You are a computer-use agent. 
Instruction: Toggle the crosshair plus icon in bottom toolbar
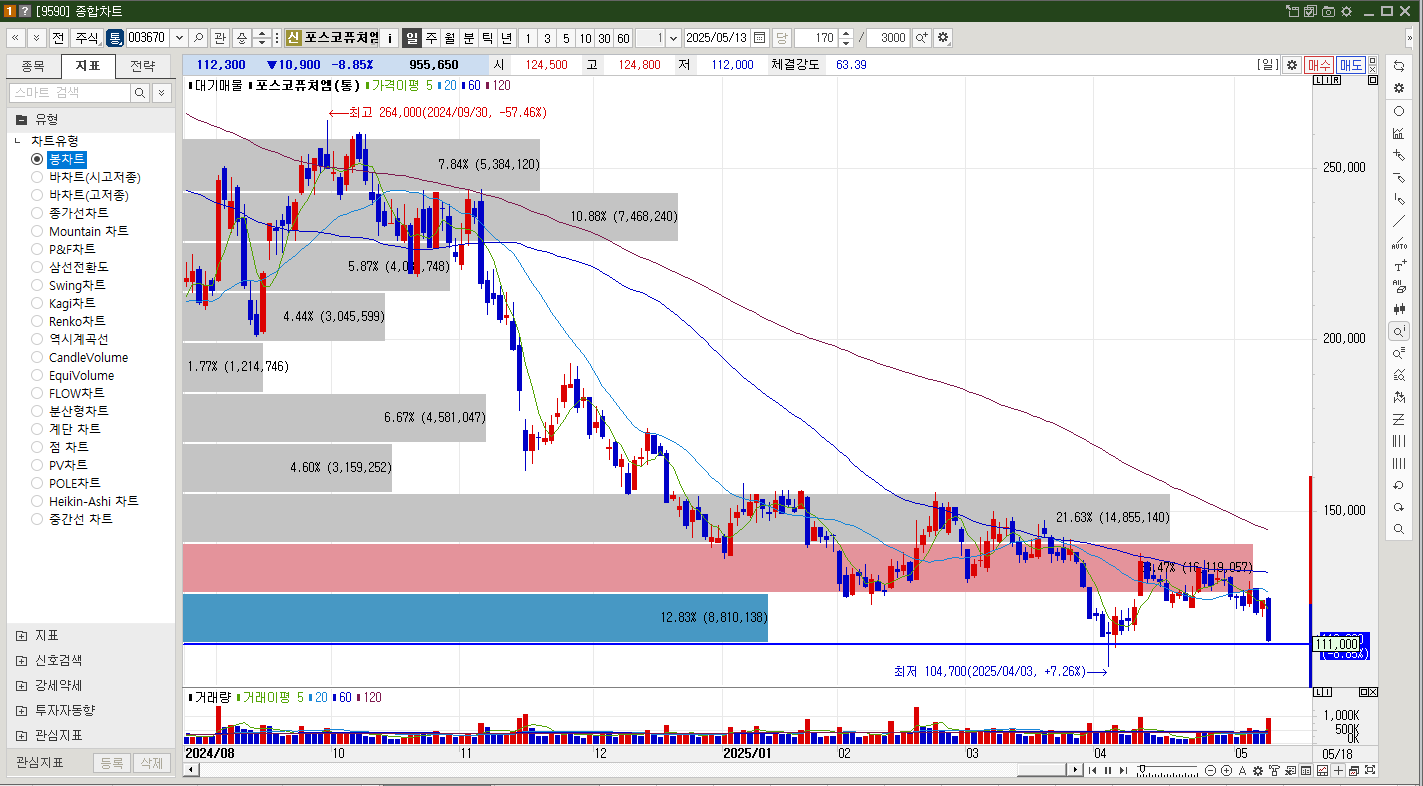coord(1339,770)
